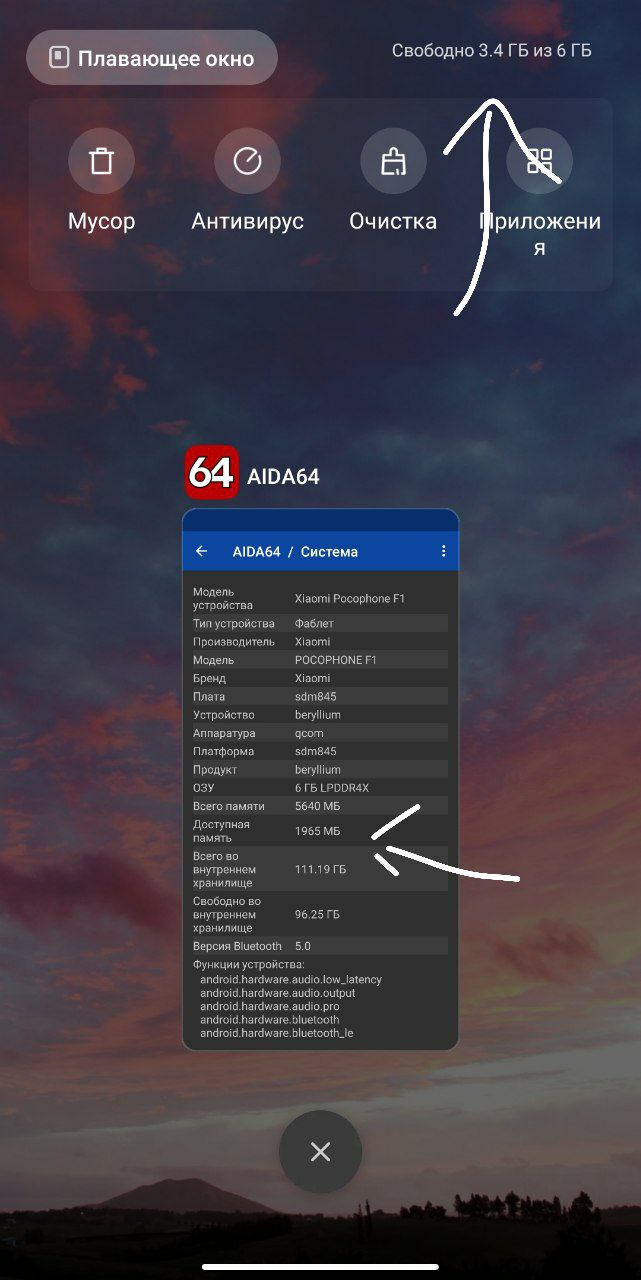The height and width of the screenshot is (1280, 641).
Task: Tap the android.hardware.bluetooth_le feature line
Action: click(276, 1033)
